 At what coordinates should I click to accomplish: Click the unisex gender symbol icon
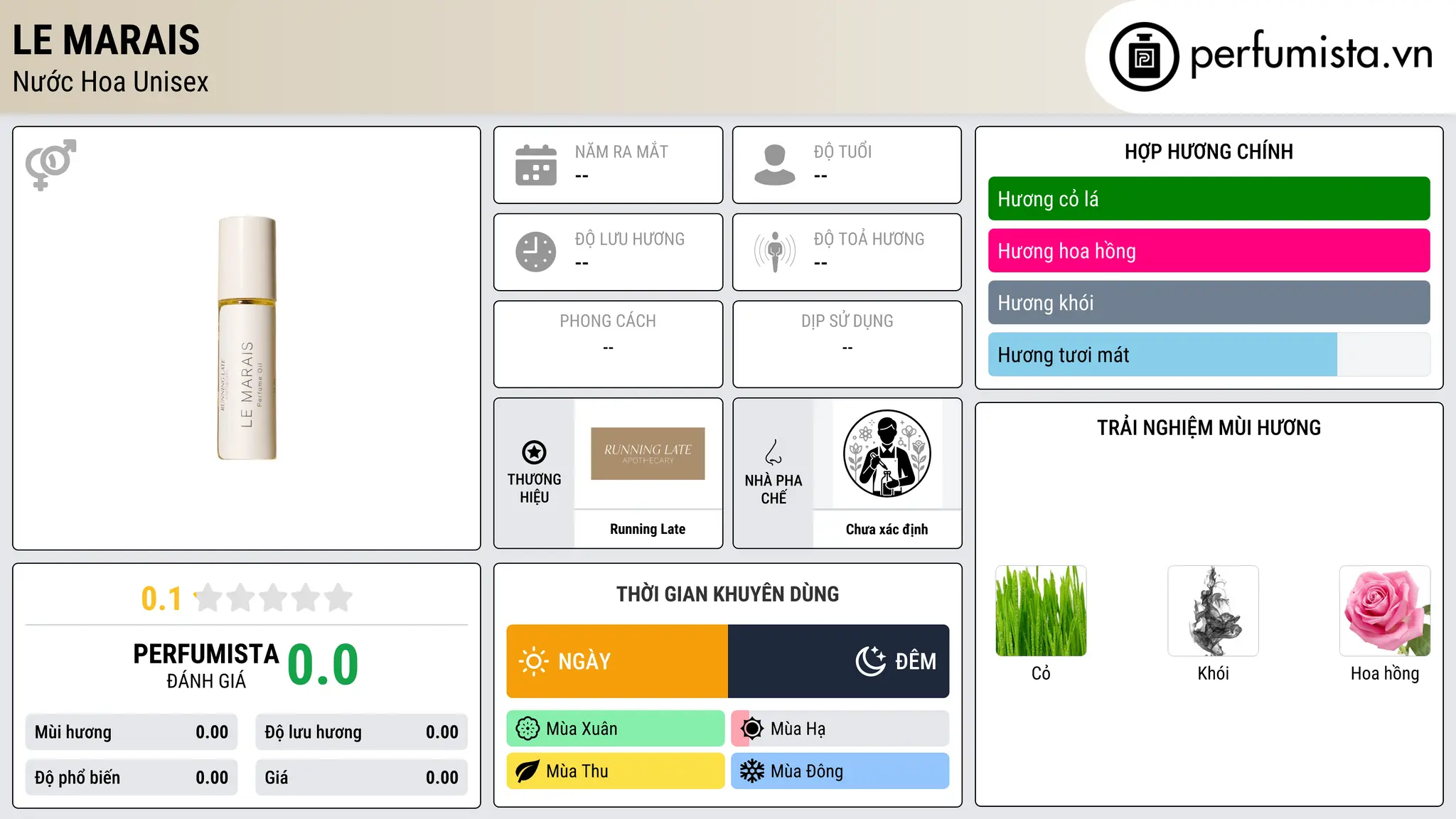pyautogui.click(x=50, y=164)
